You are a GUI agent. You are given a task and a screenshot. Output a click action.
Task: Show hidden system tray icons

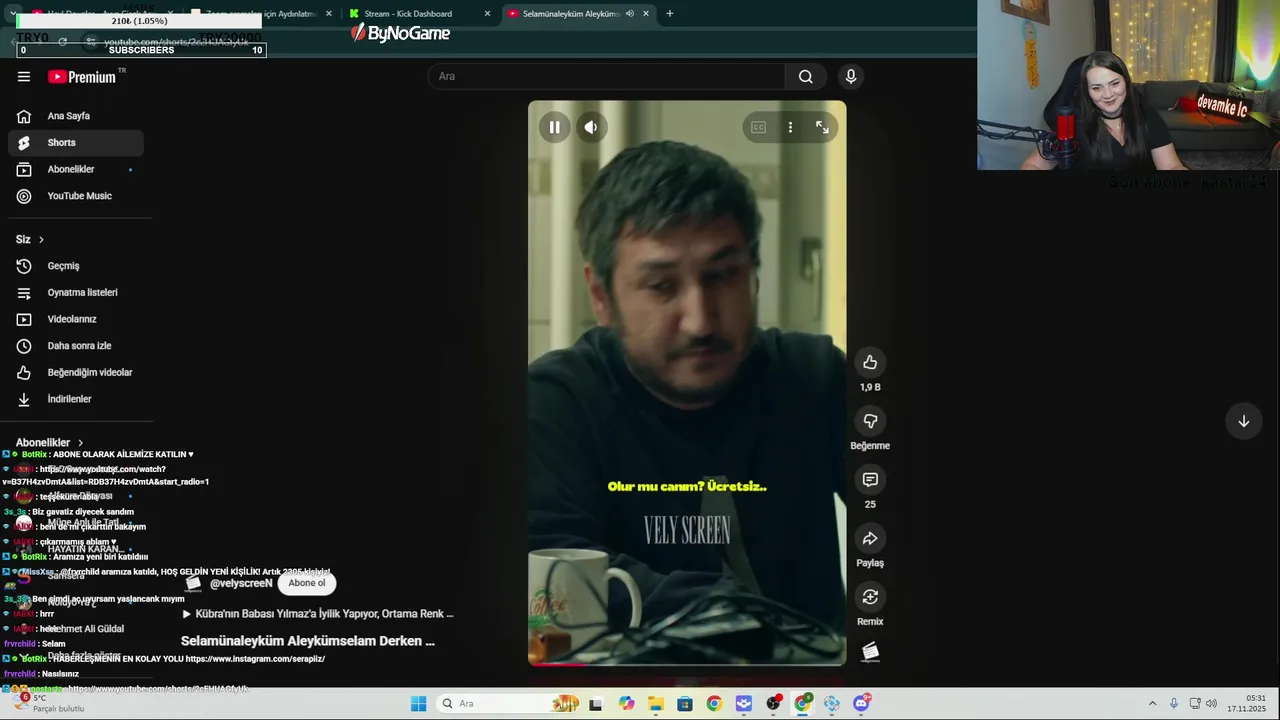(1152, 704)
